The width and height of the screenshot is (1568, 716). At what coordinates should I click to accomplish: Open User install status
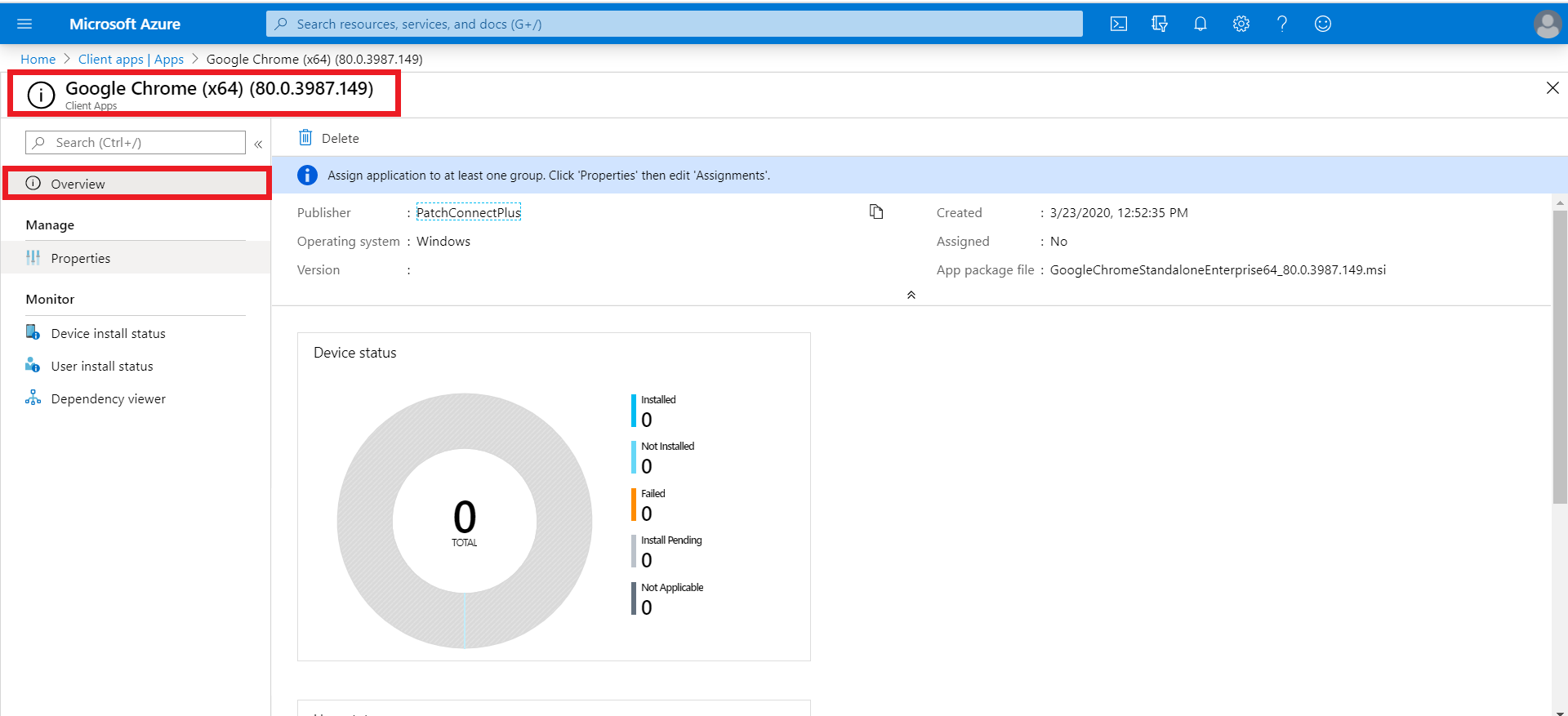point(102,366)
